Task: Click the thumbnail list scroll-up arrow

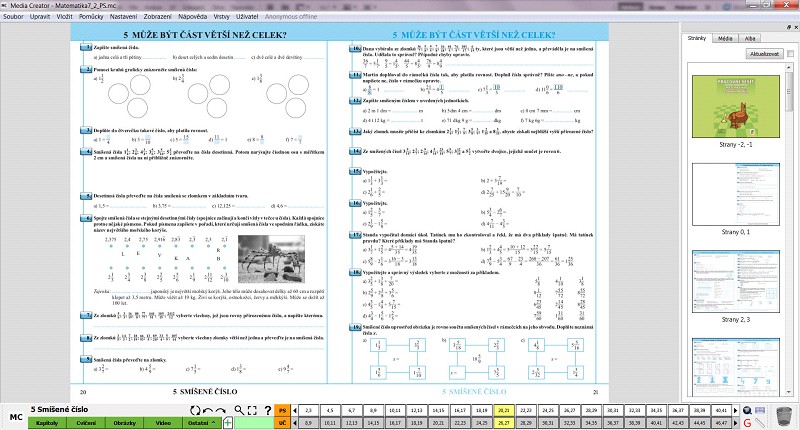Action: click(789, 66)
